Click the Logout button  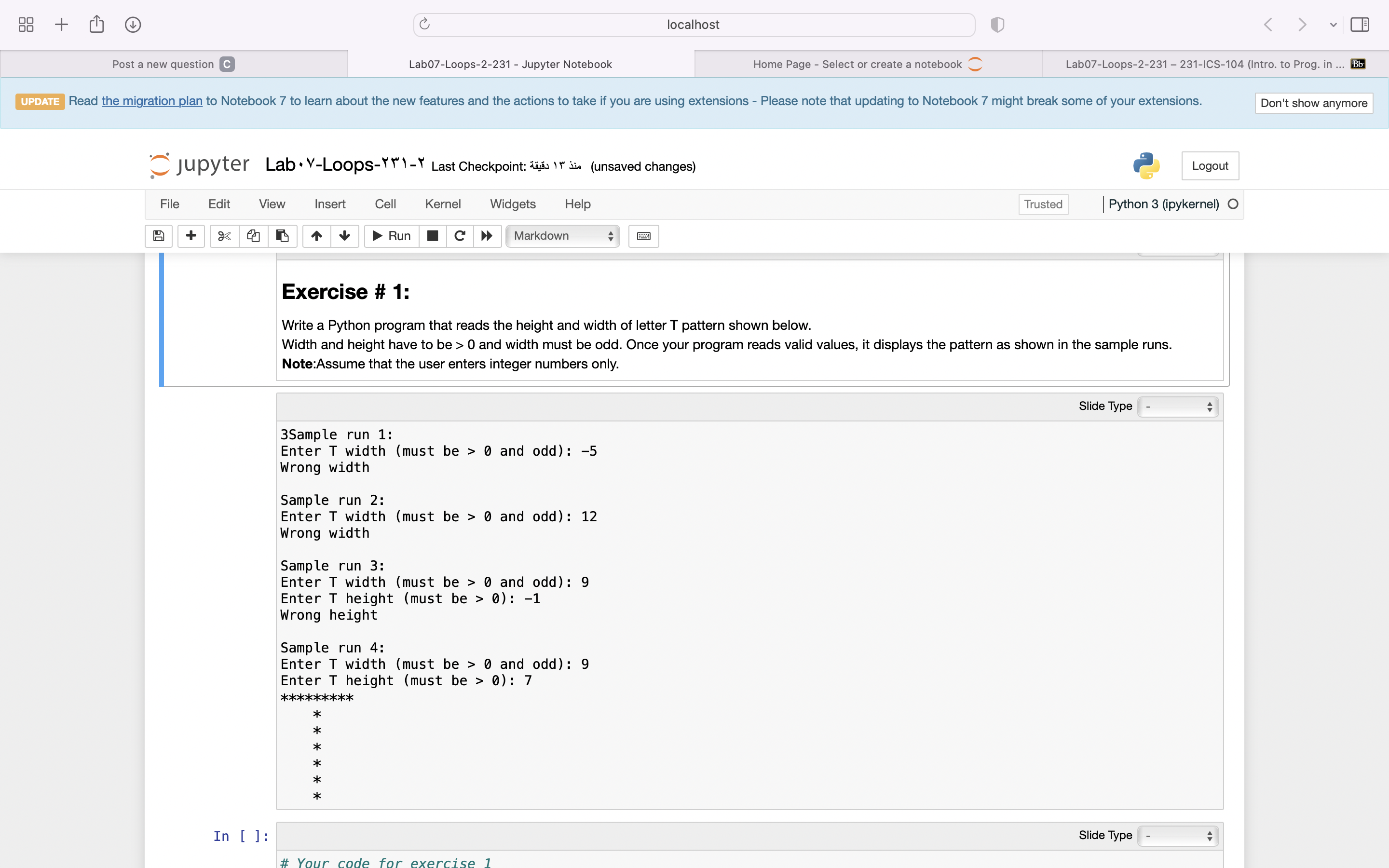tap(1210, 165)
